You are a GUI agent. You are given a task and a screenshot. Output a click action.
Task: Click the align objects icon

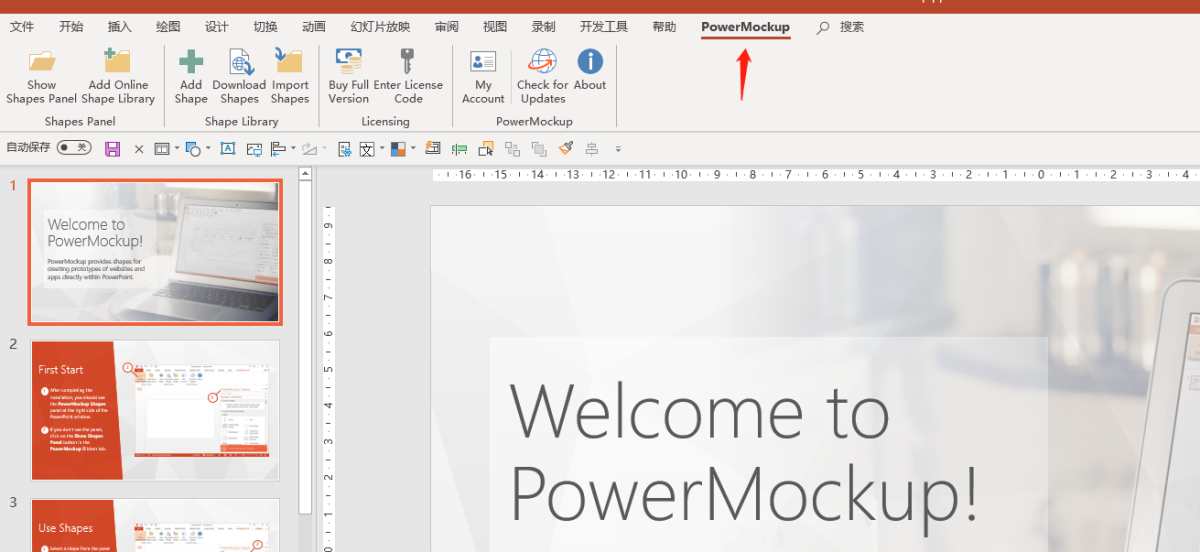click(278, 149)
